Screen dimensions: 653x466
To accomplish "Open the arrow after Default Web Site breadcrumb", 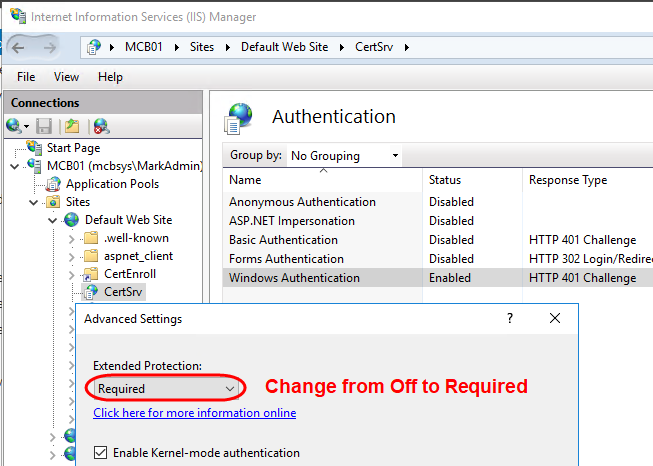I will [x=342, y=47].
